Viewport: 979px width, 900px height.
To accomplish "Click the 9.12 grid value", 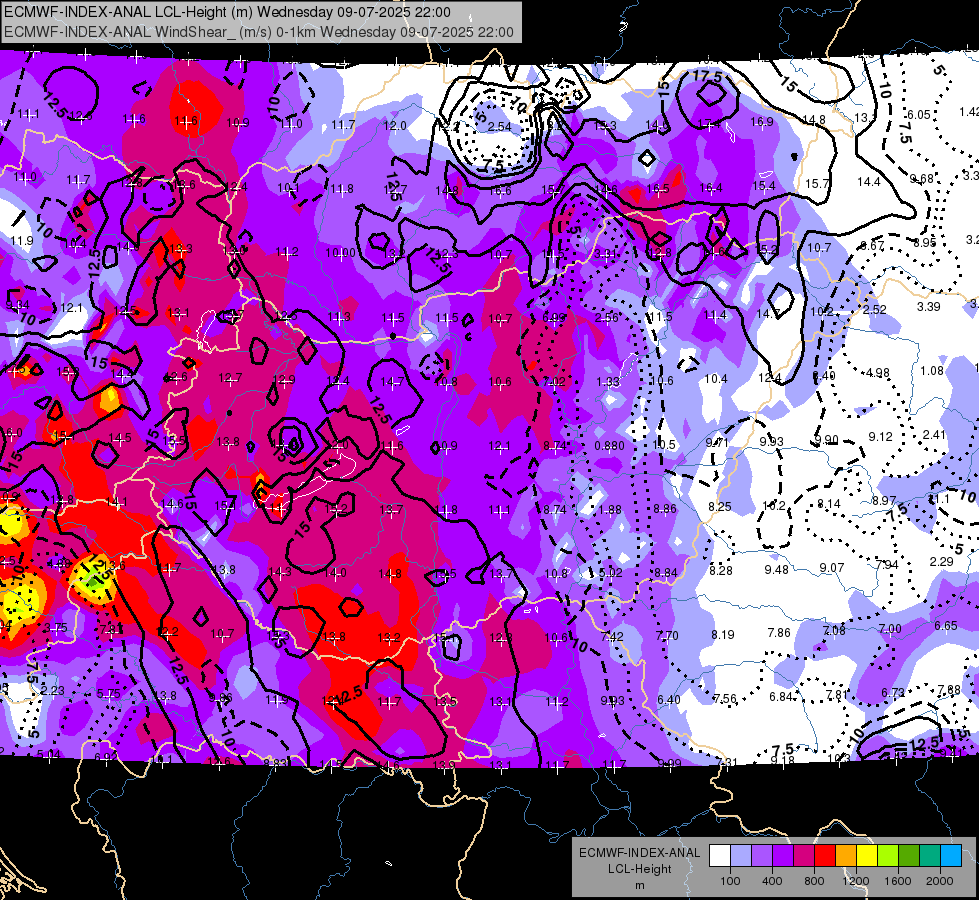I will [x=880, y=437].
